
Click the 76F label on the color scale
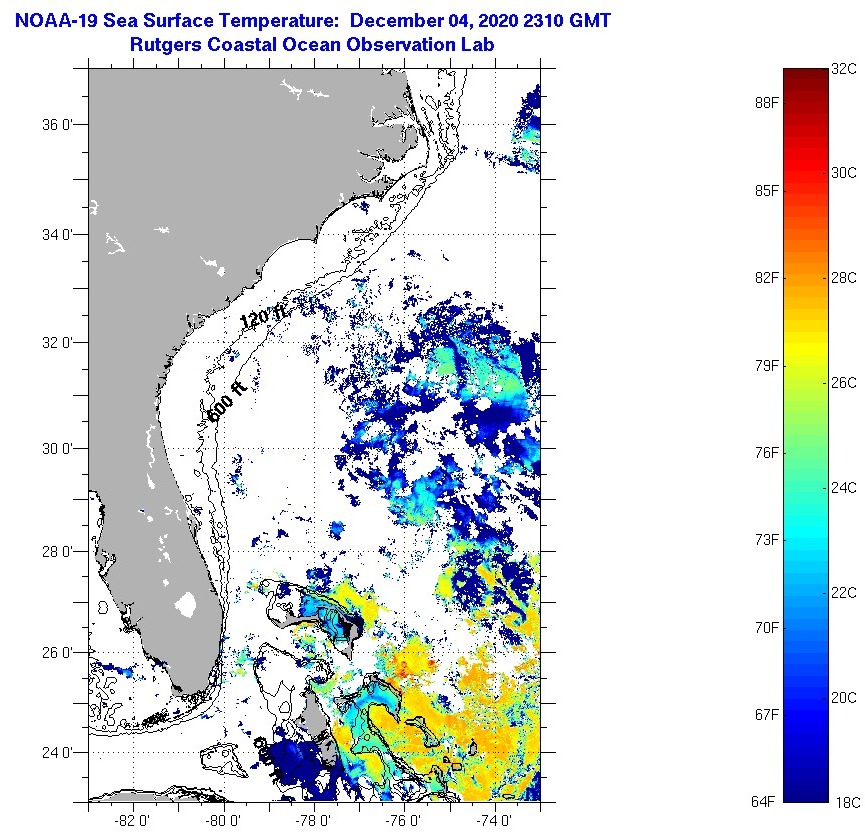(x=767, y=453)
